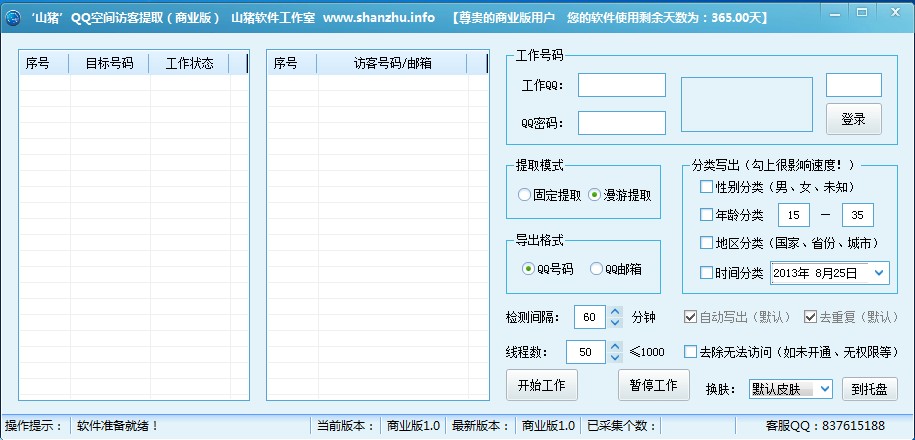The width and height of the screenshot is (915, 440).
Task: Click 已采集个数： status entry
Action: coord(623,426)
